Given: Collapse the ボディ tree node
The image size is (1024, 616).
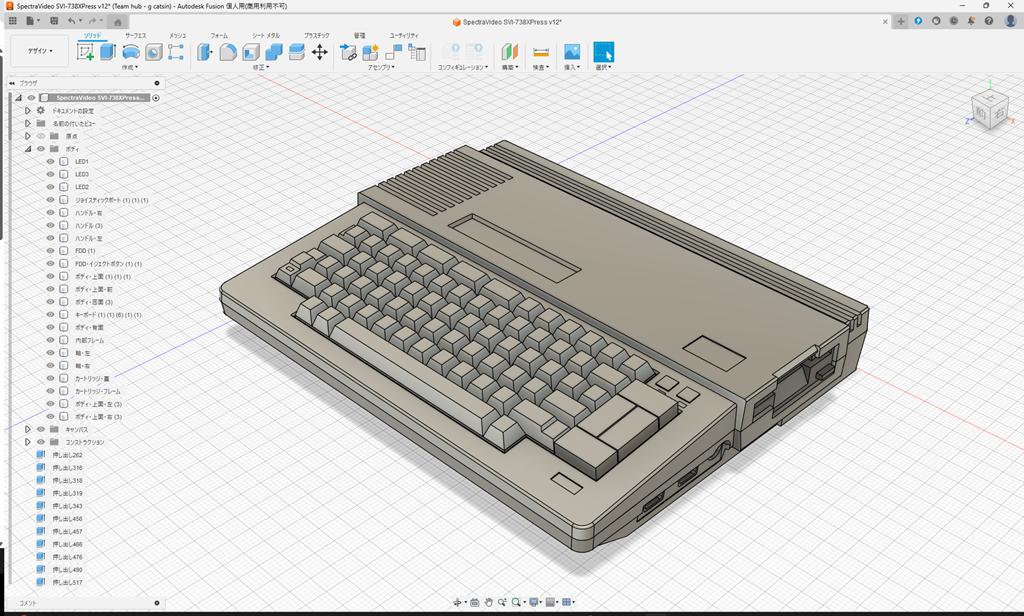Looking at the screenshot, I should tap(28, 149).
